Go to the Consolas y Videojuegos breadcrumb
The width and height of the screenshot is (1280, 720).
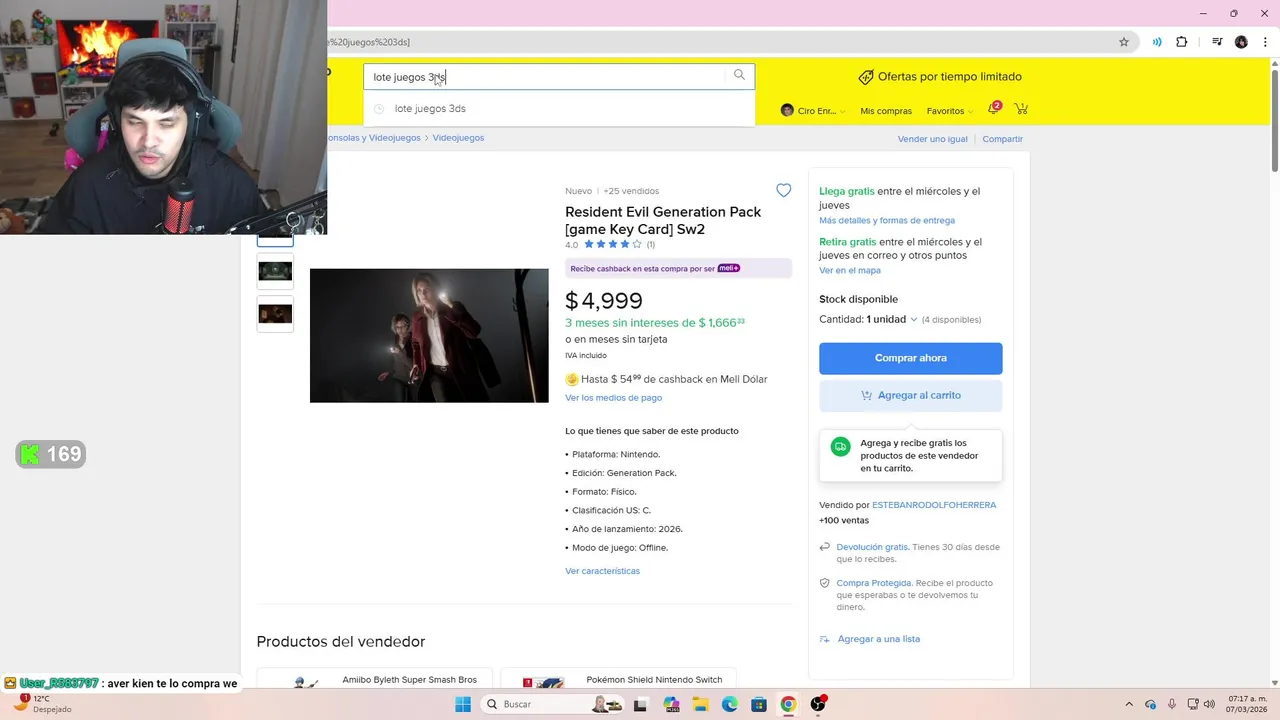[x=375, y=138]
